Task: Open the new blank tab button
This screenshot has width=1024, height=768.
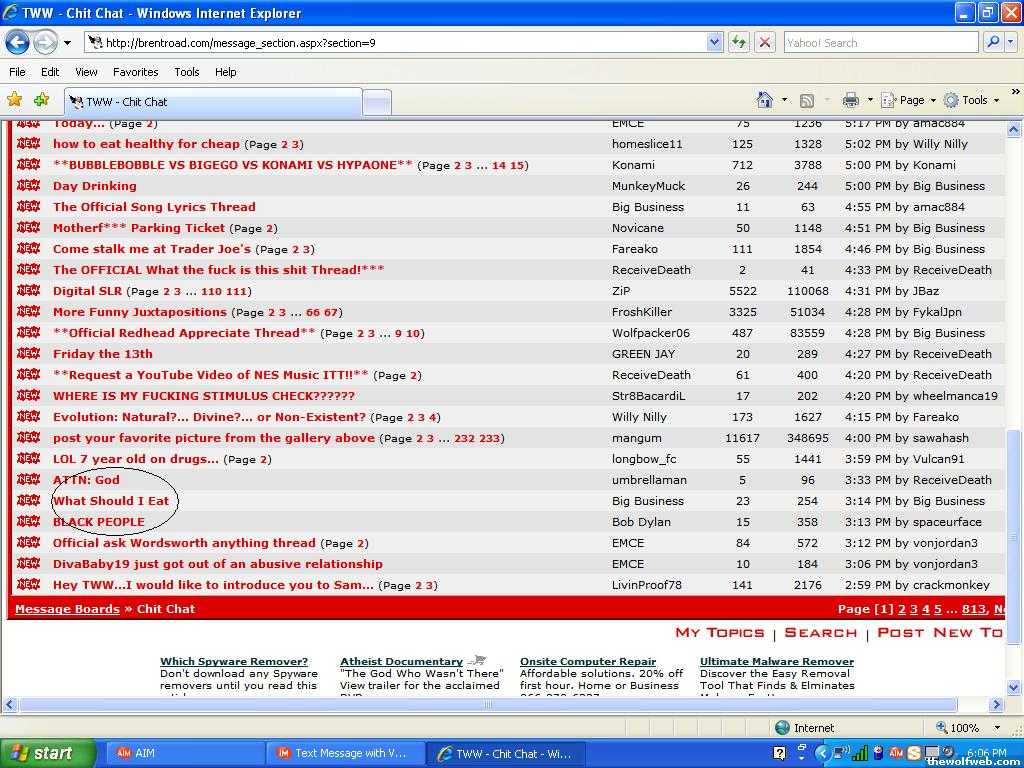Action: tap(376, 102)
